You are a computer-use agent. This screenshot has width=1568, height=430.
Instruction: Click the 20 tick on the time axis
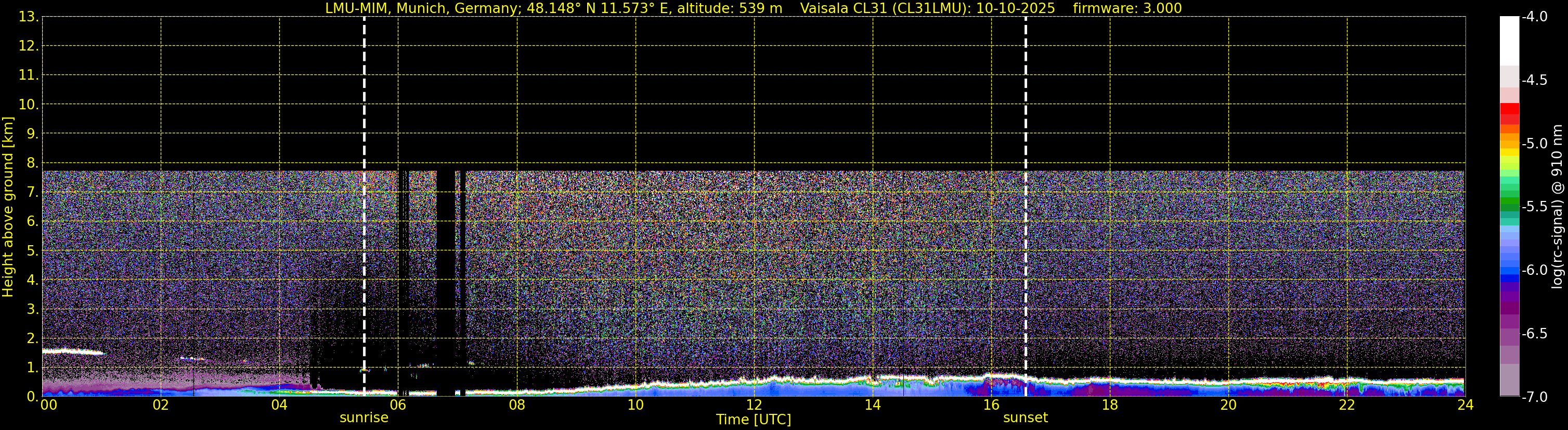tap(1228, 405)
